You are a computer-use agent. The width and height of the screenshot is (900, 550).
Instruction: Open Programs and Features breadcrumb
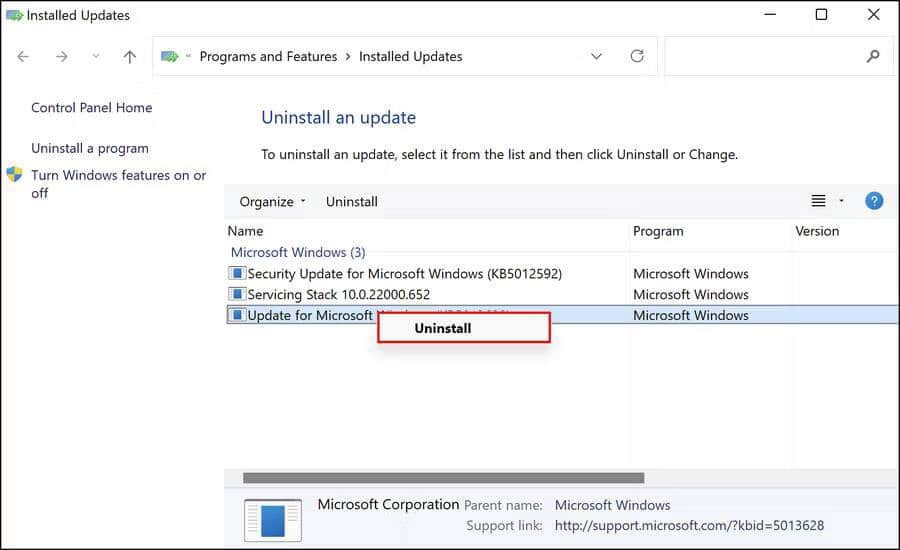tap(268, 56)
